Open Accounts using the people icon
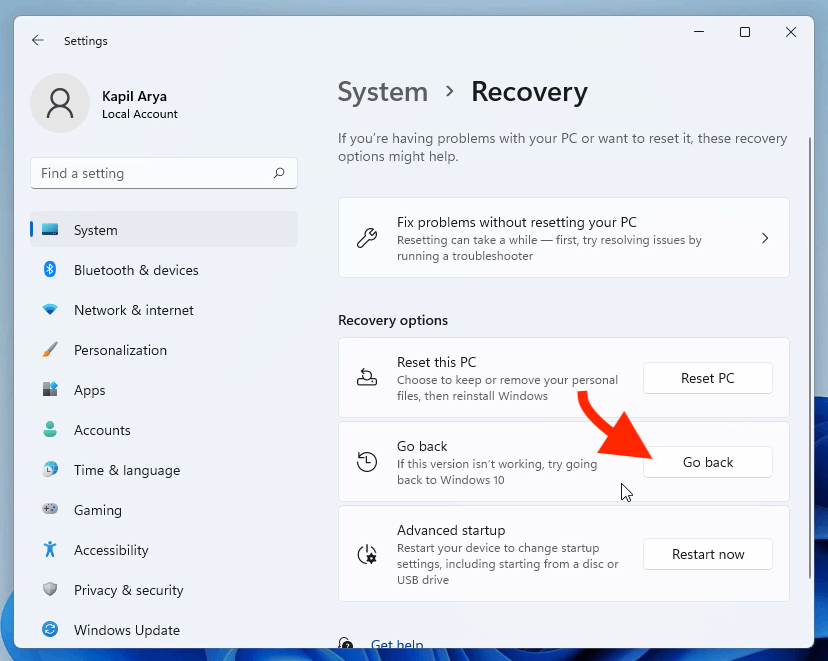Viewport: 828px width, 661px height. tap(50, 430)
